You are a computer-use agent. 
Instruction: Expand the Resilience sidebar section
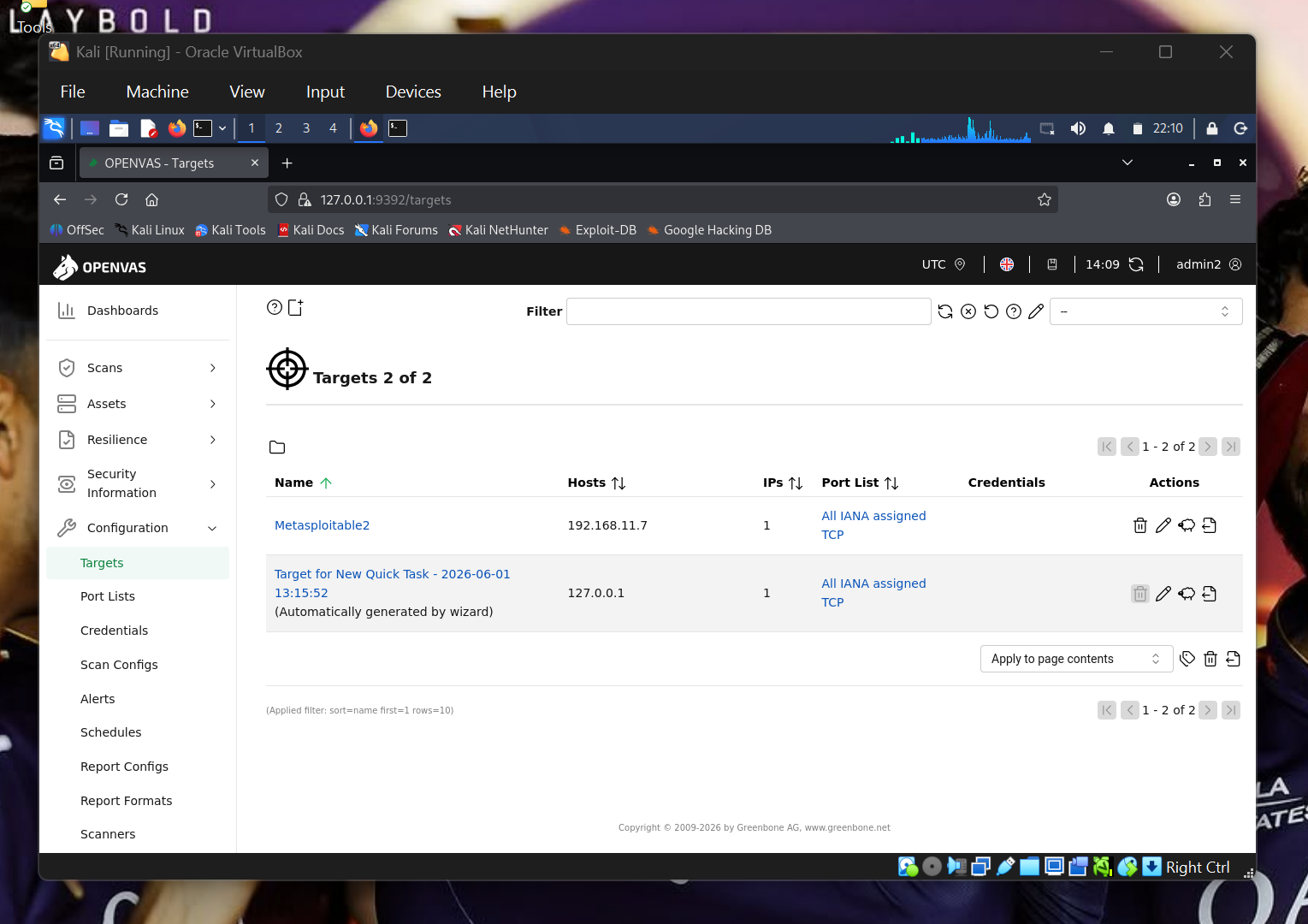pyautogui.click(x=138, y=440)
